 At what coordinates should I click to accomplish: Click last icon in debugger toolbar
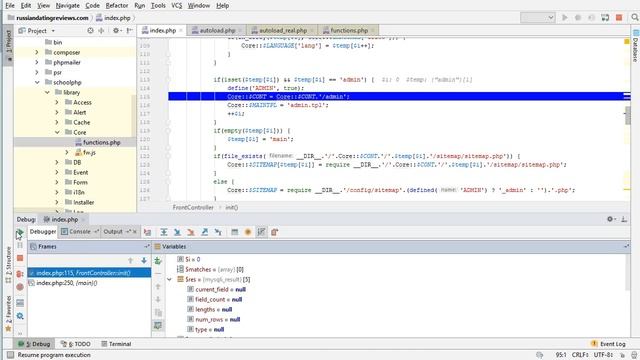[x=275, y=232]
